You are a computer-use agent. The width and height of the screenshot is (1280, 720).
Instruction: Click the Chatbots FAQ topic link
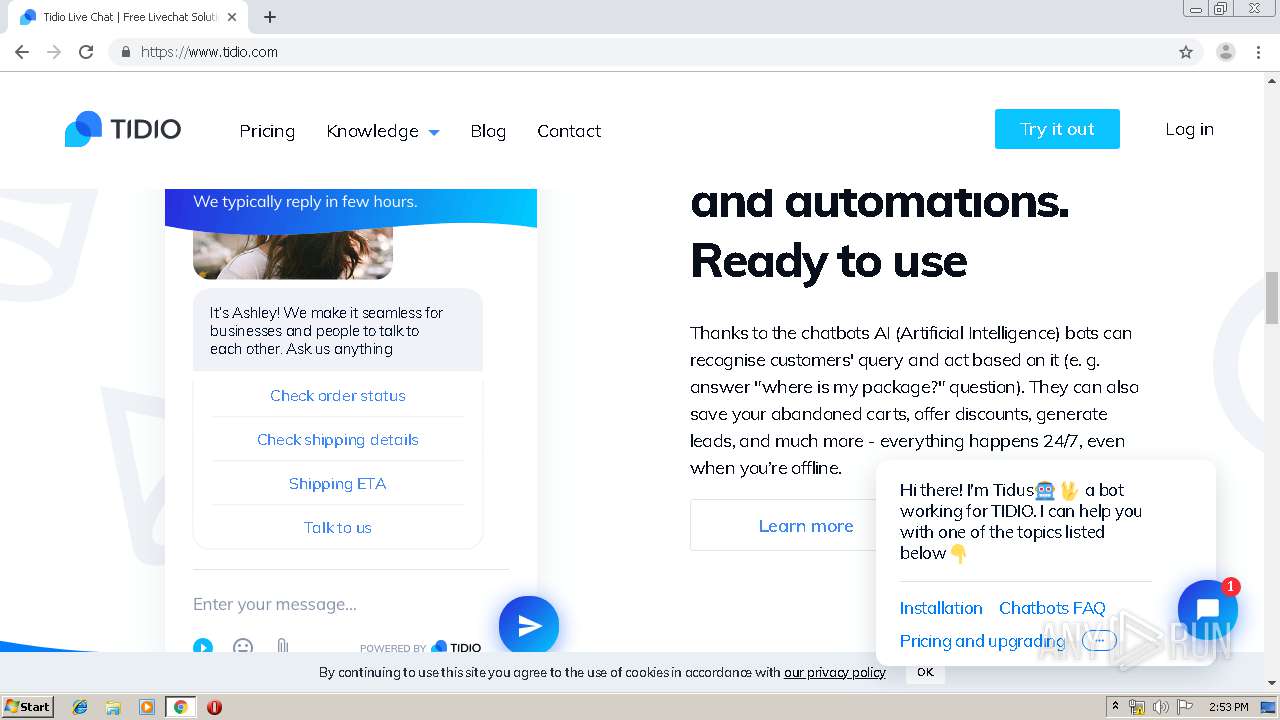click(1052, 608)
